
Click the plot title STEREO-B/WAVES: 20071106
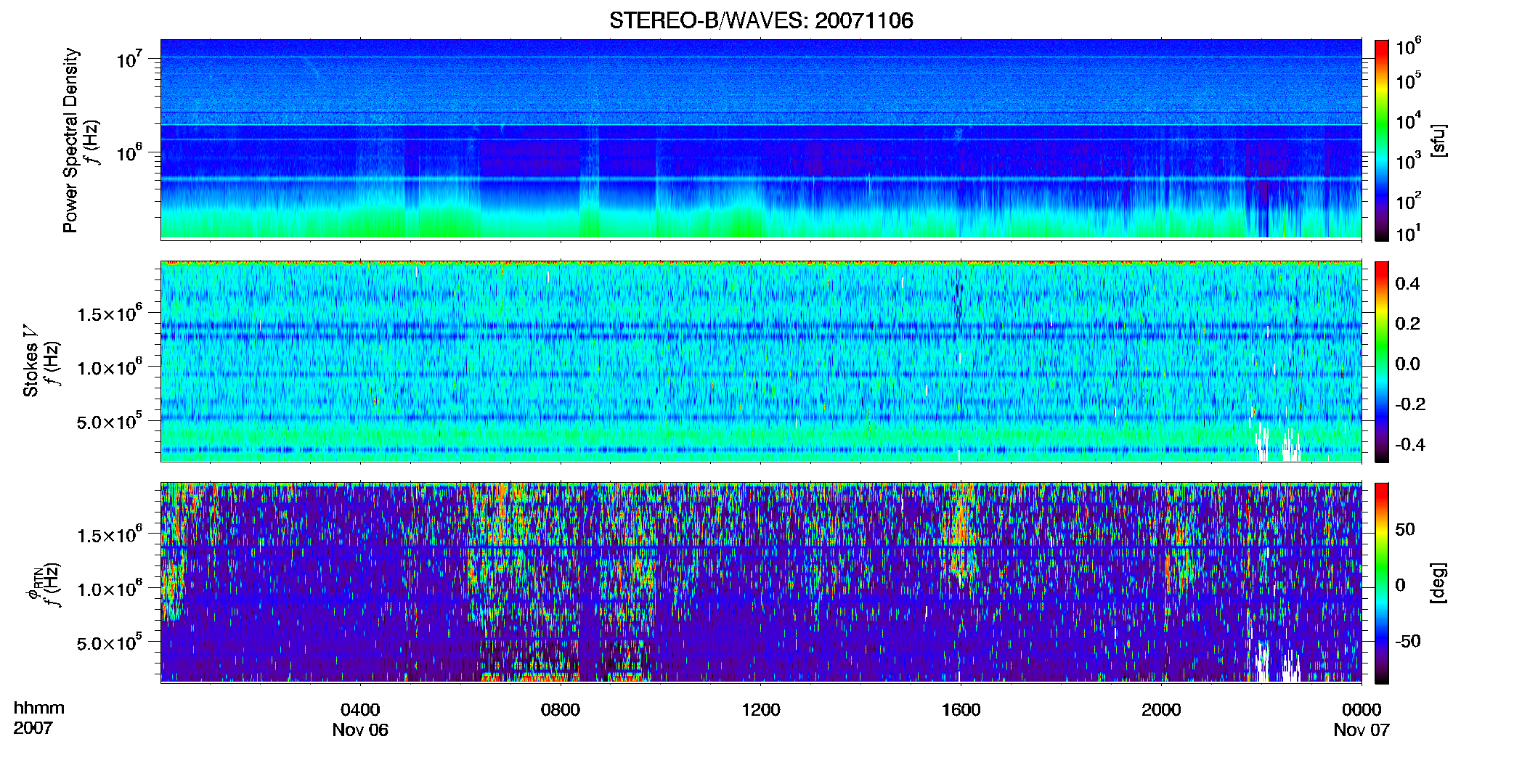761,20
